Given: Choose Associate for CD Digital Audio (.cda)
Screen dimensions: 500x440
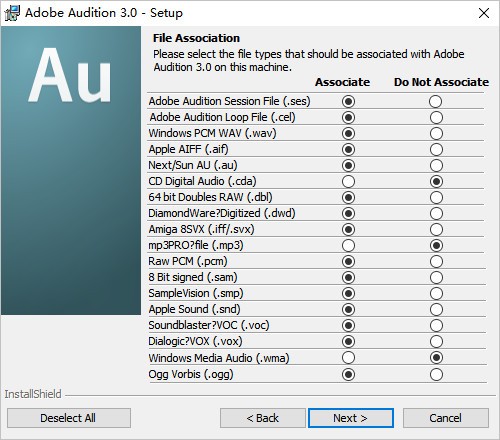Looking at the screenshot, I should [348, 181].
